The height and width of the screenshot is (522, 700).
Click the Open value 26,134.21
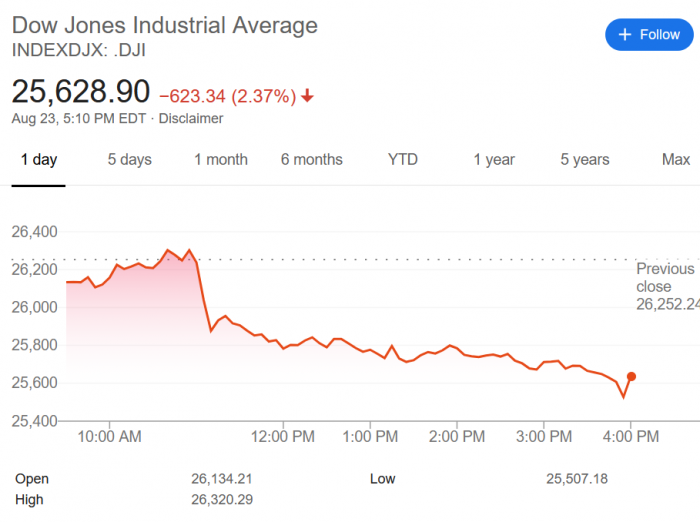pyautogui.click(x=222, y=479)
